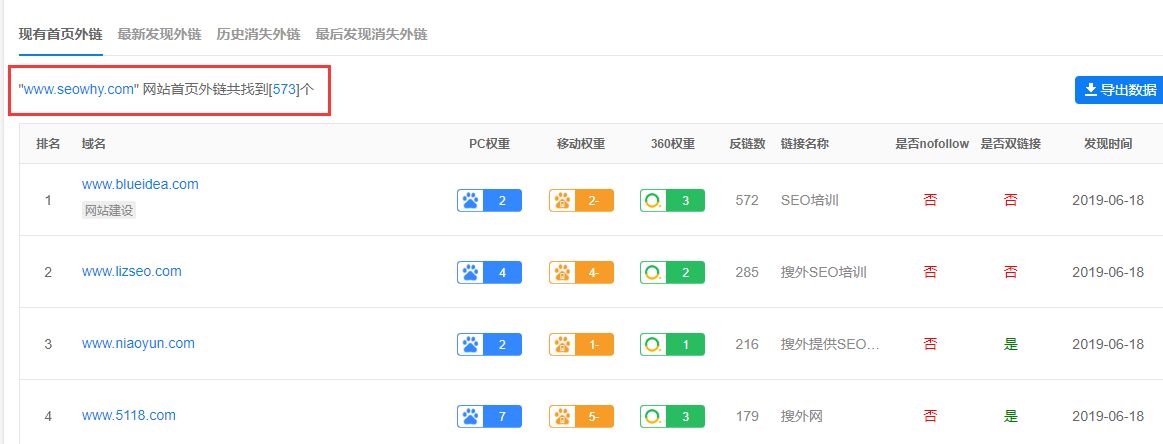Screen dimensions: 1163x444
Task: Click 360 weight badge for www.lizseo.com
Action: [x=673, y=272]
